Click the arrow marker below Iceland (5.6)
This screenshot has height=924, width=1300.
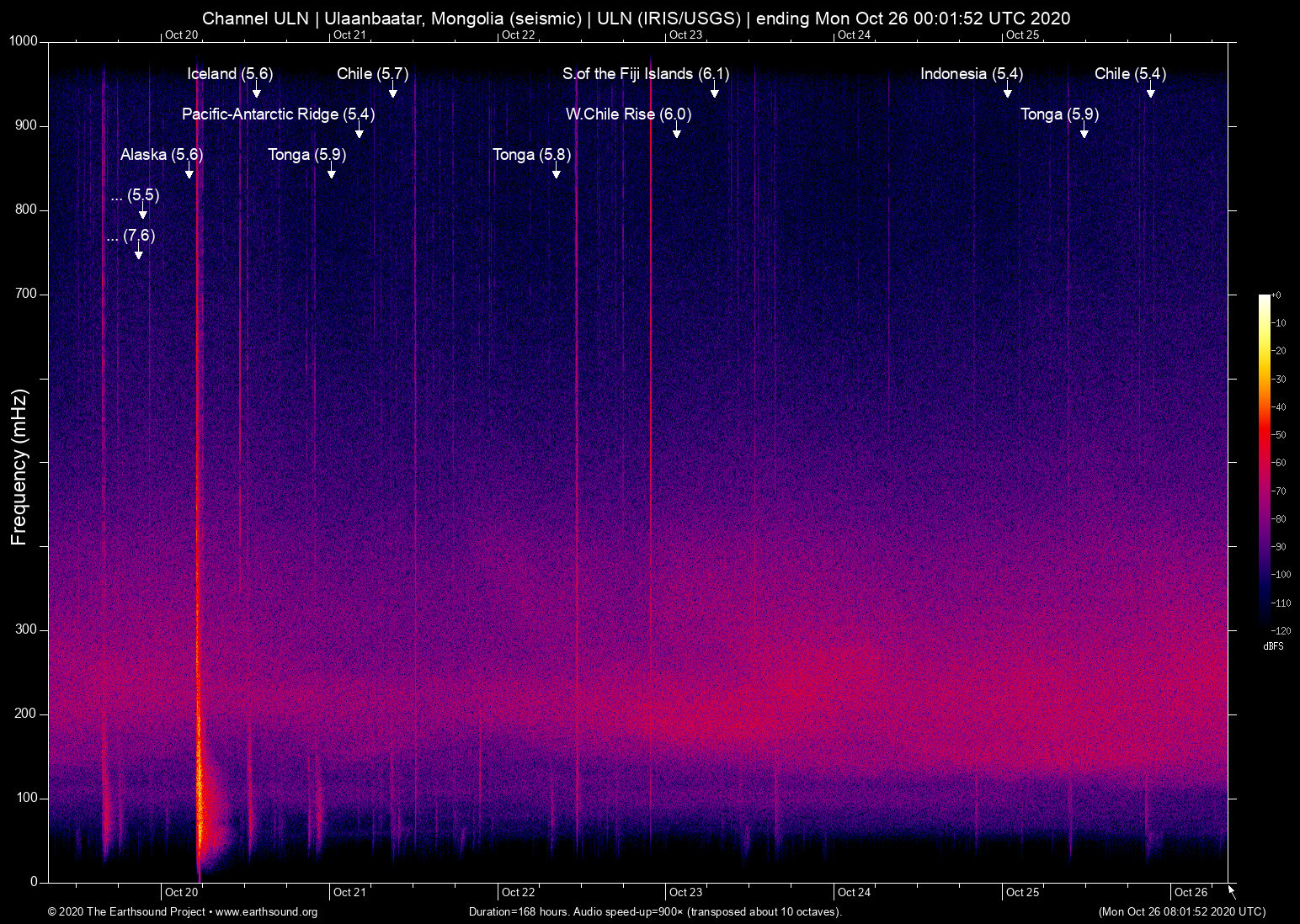257,92
